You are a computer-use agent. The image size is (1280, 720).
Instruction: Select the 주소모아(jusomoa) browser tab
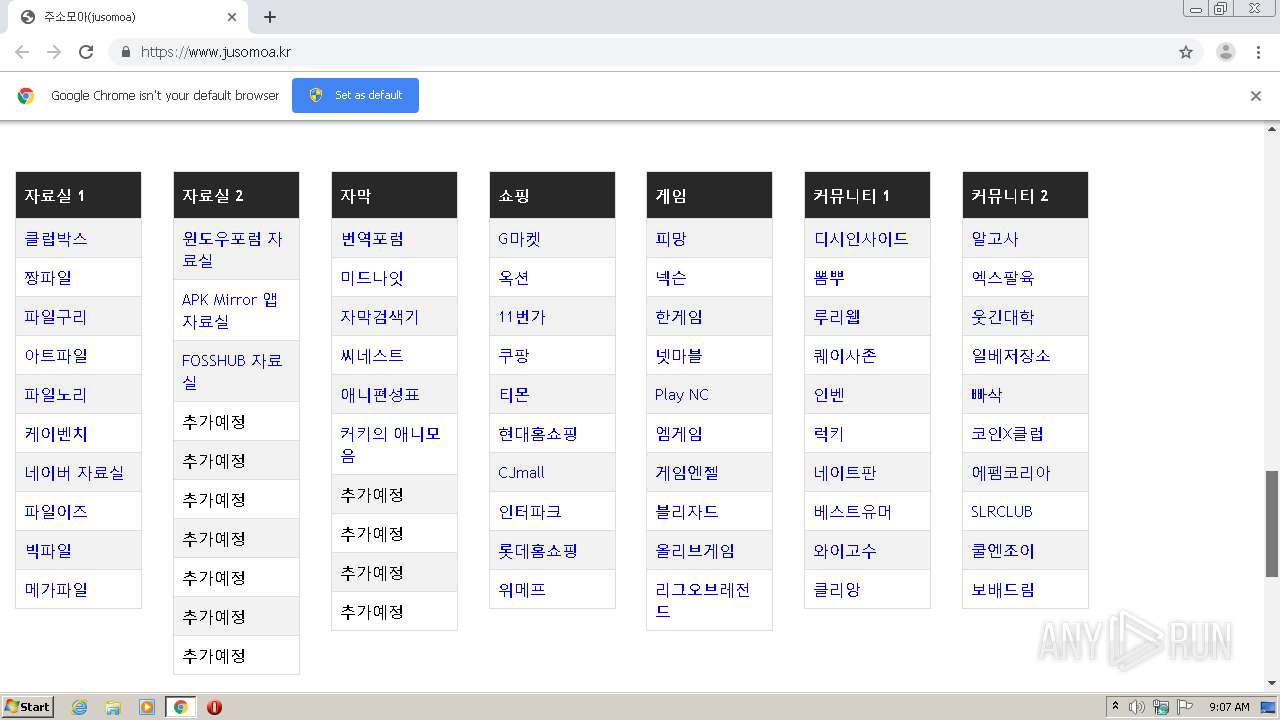(x=125, y=17)
